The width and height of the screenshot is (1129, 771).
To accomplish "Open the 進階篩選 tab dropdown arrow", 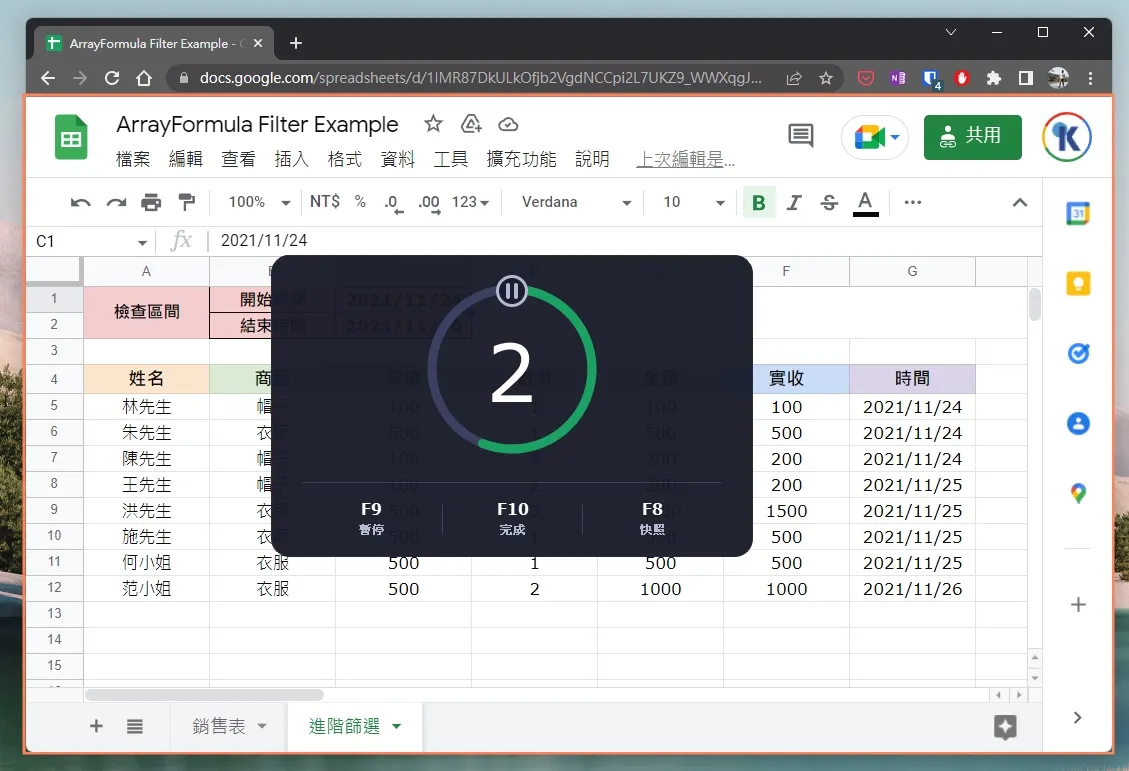I will pos(397,726).
